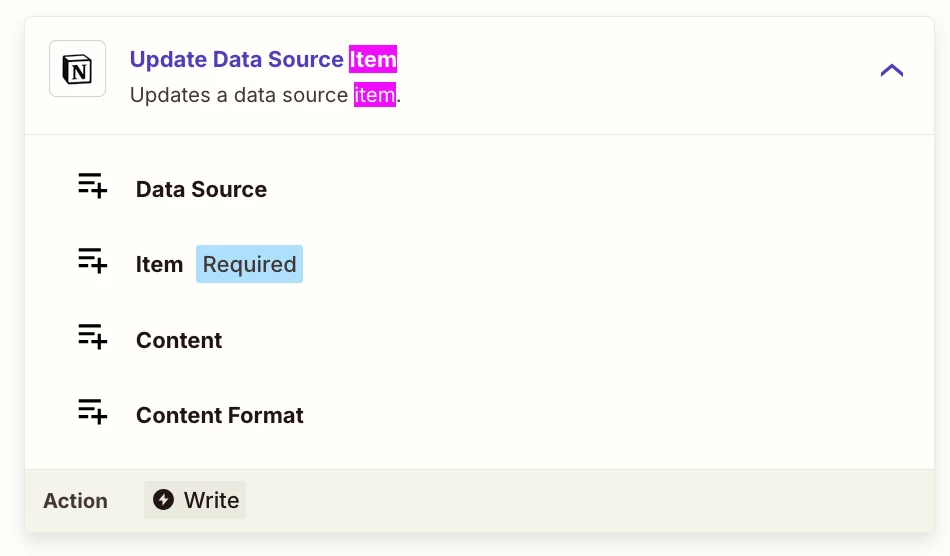
Task: Select the Content field label
Action: click(x=179, y=340)
